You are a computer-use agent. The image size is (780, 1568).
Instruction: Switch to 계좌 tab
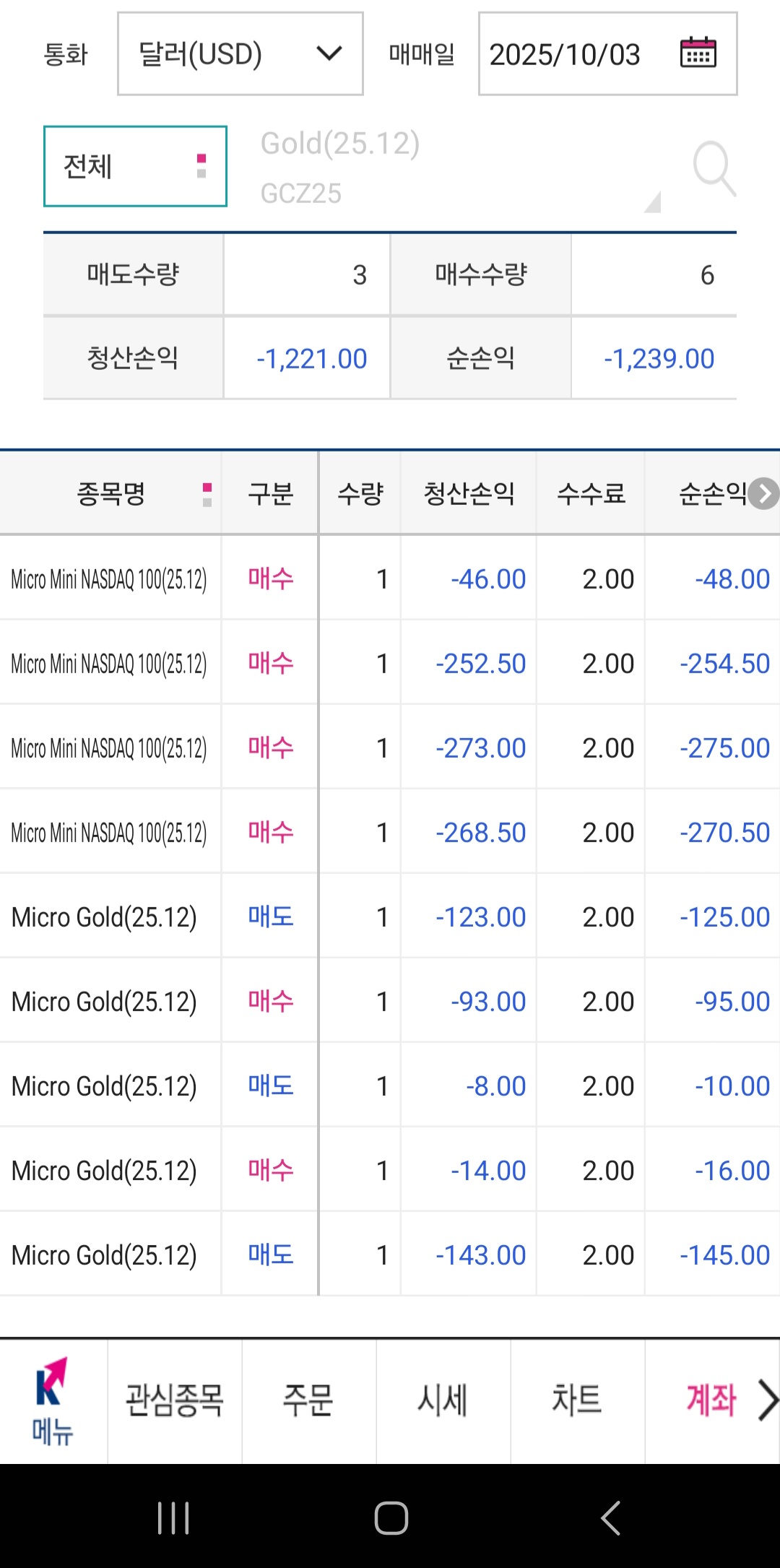pos(711,1400)
